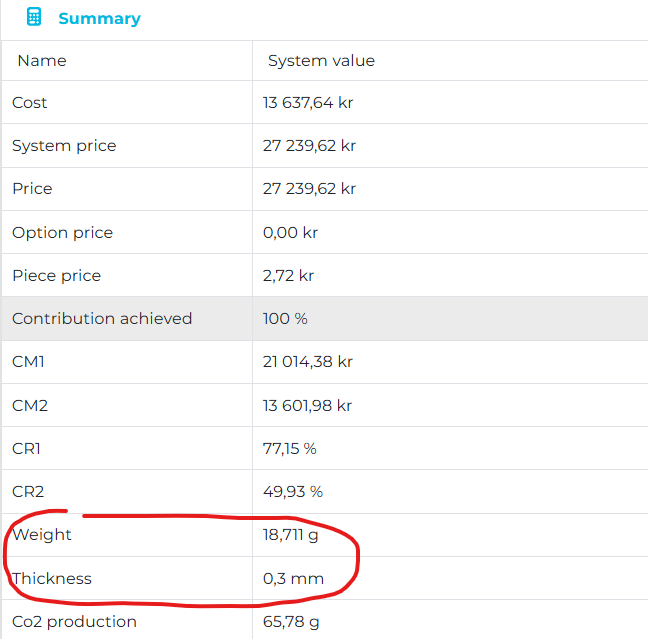Click the Price value 27 239,62 kr

click(x=309, y=189)
